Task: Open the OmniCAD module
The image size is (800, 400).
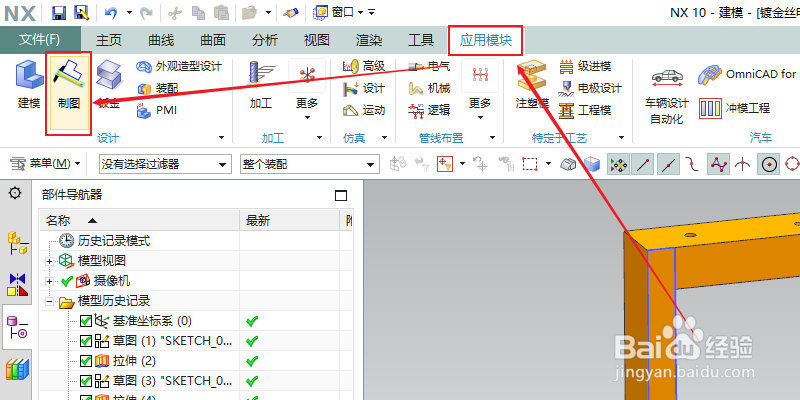Action: click(747, 74)
